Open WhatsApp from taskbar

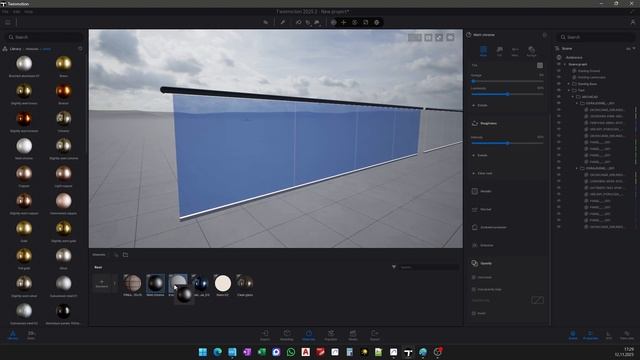pos(291,352)
